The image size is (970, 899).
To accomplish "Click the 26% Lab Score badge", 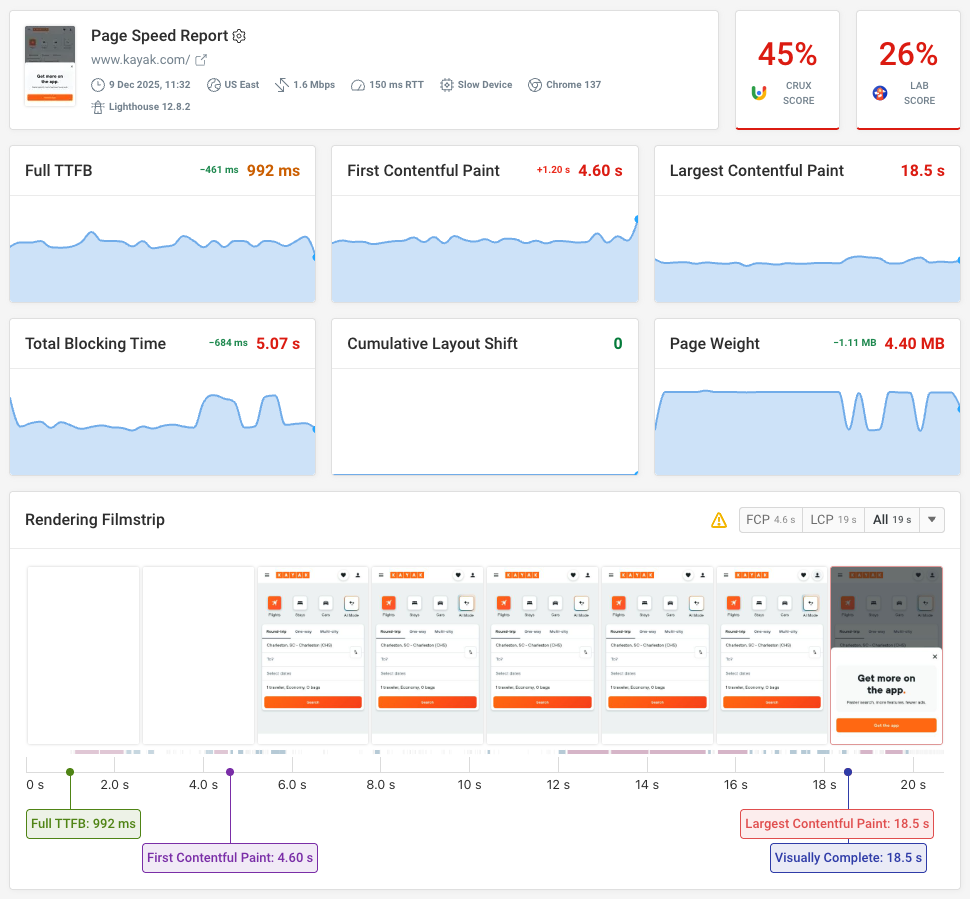I will click(x=907, y=70).
